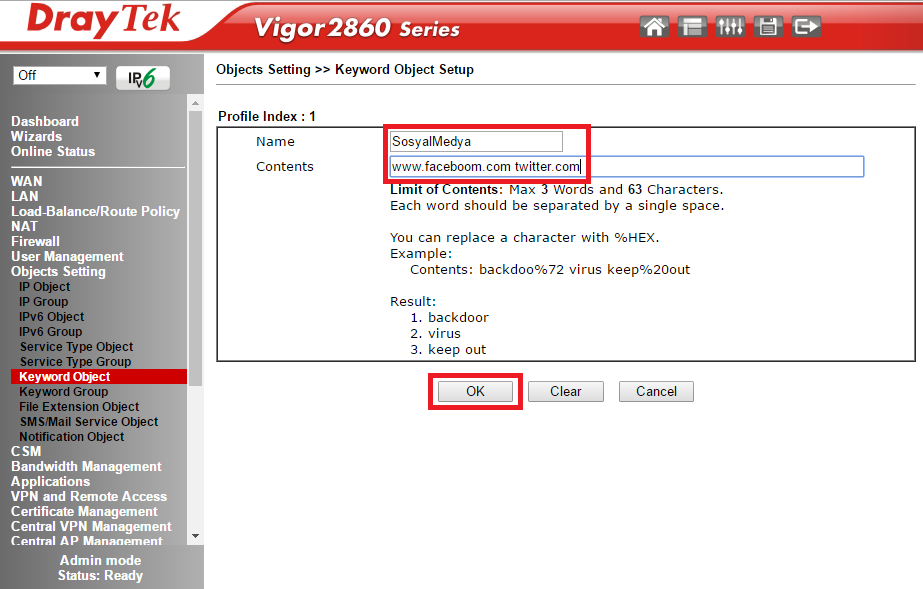Click the sliders settings icon in header

(x=730, y=27)
